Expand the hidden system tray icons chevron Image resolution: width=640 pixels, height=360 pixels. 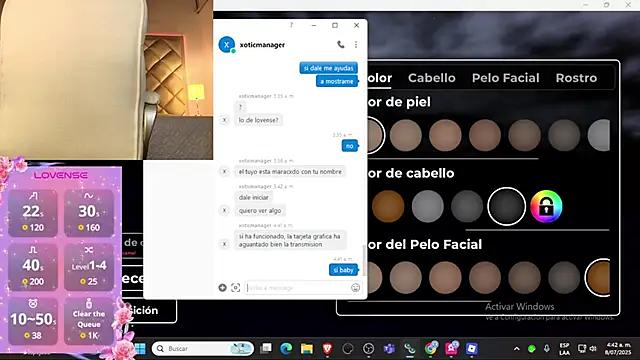tap(516, 349)
